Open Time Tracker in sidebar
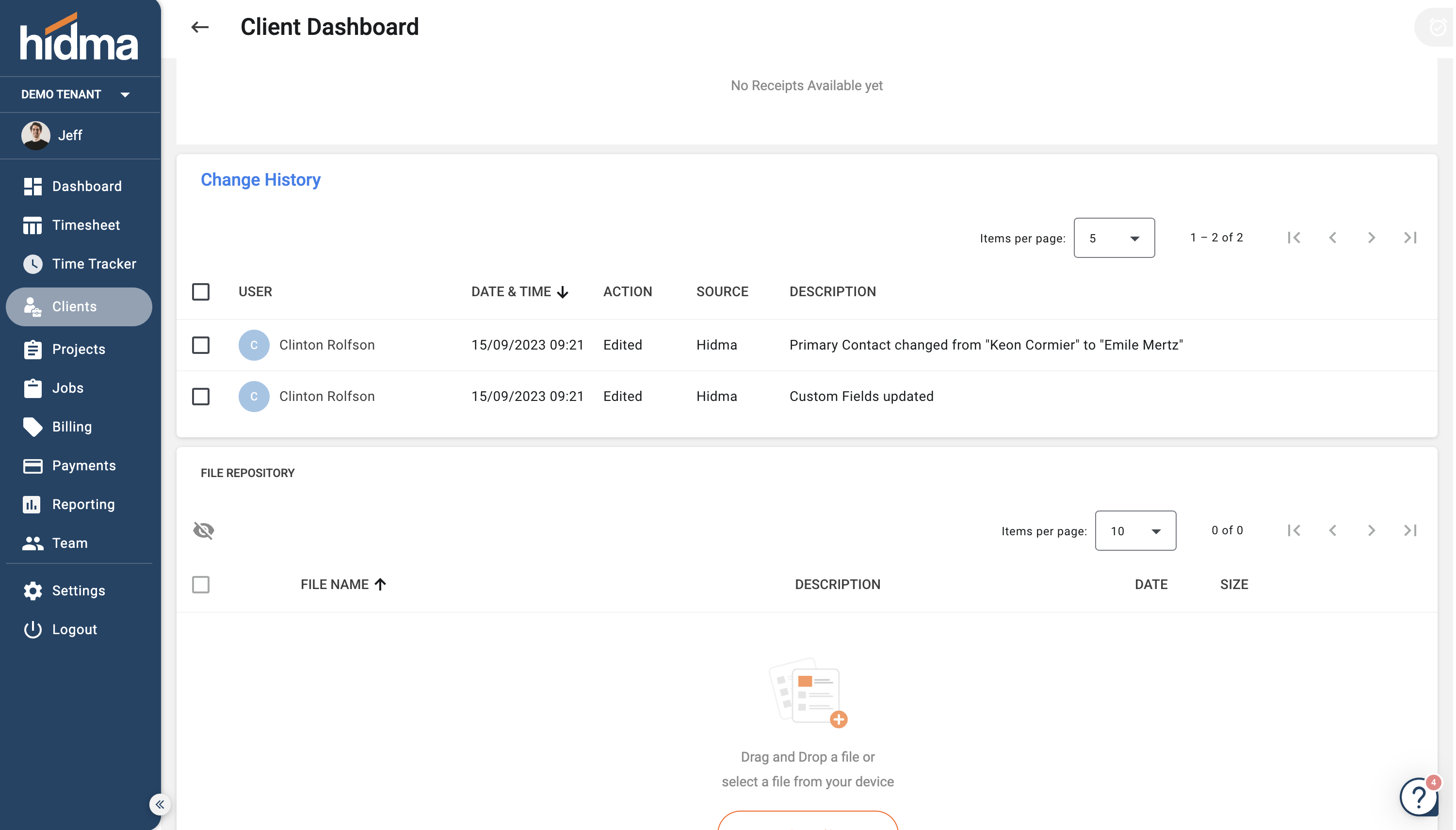 pyautogui.click(x=79, y=264)
